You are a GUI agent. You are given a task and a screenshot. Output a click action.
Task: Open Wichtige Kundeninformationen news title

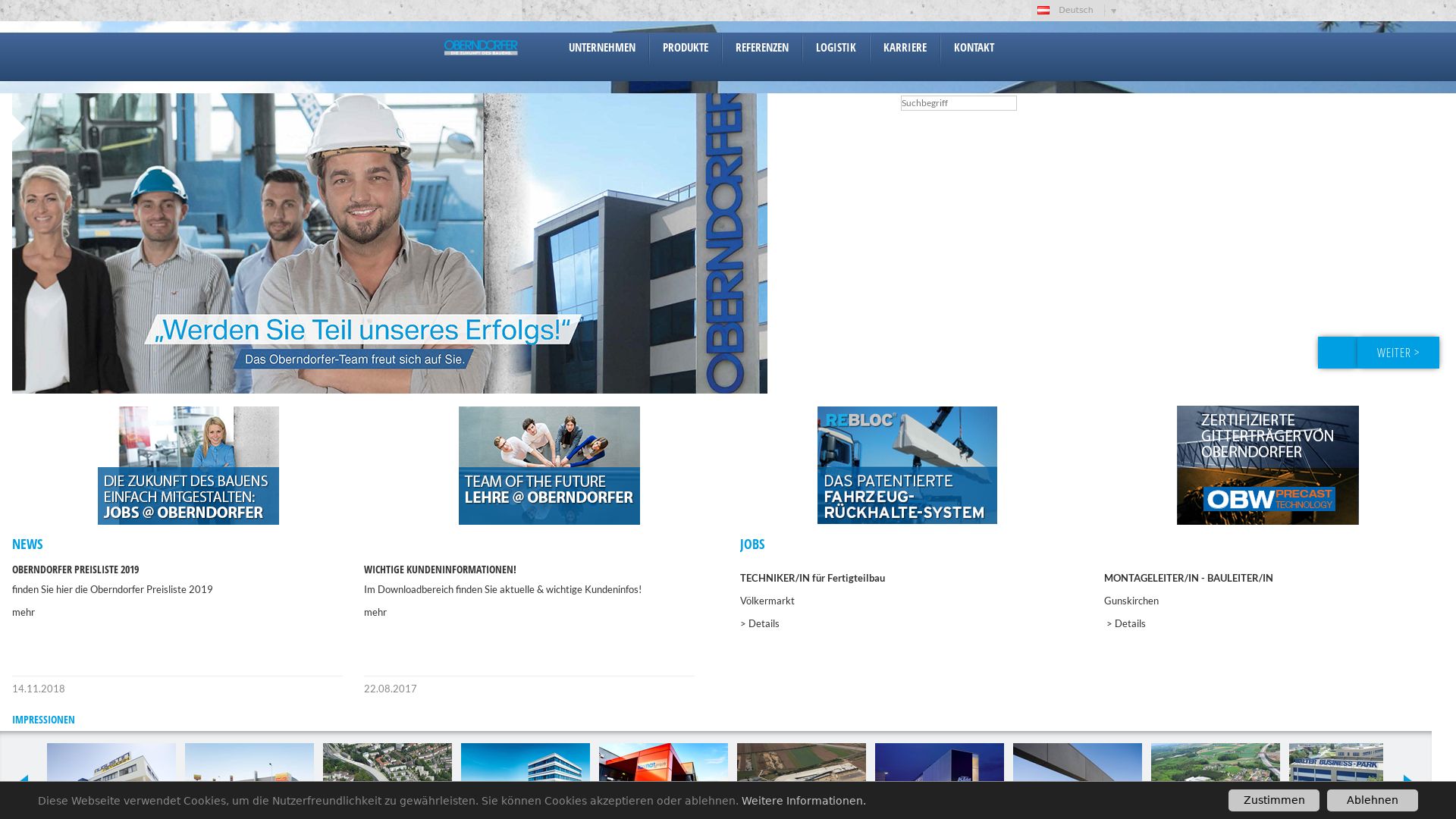440,570
